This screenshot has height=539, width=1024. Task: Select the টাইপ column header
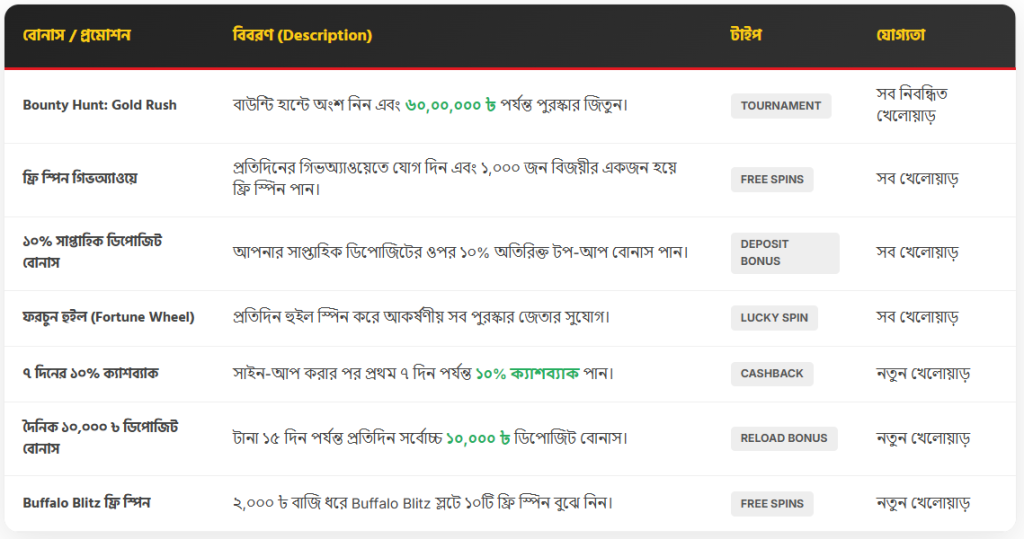[x=746, y=35]
